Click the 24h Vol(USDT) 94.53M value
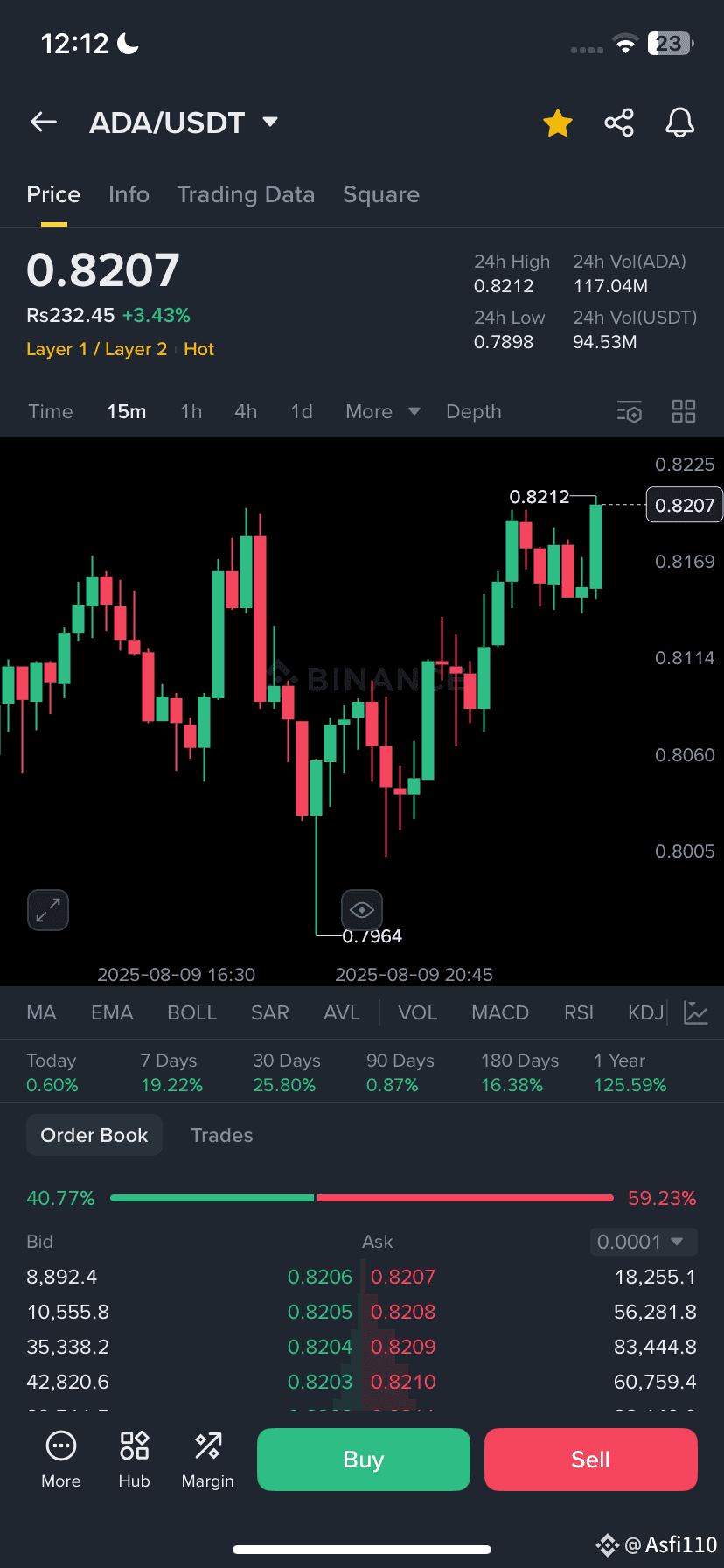The image size is (724, 1568). pyautogui.click(x=605, y=342)
